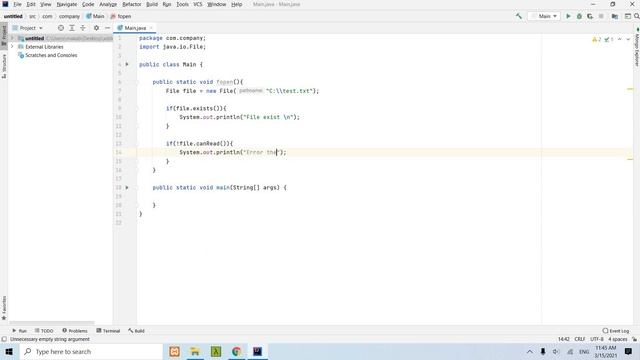This screenshot has height=360, width=640.
Task: Click the company breadcrumb in navigation bar
Action: (x=69, y=16)
